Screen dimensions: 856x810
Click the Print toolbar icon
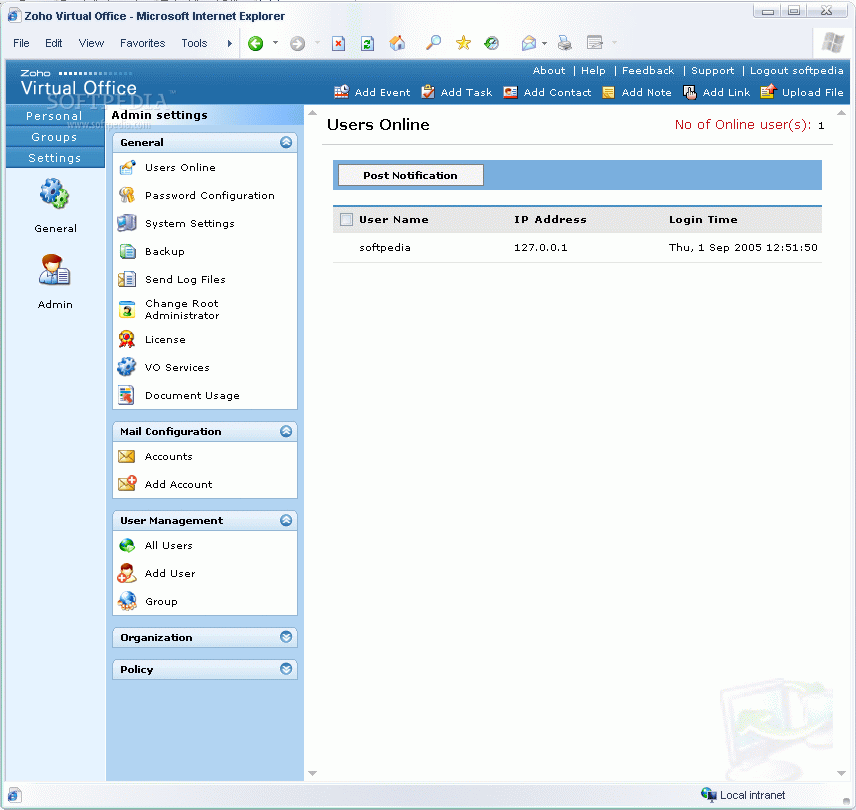(x=564, y=43)
